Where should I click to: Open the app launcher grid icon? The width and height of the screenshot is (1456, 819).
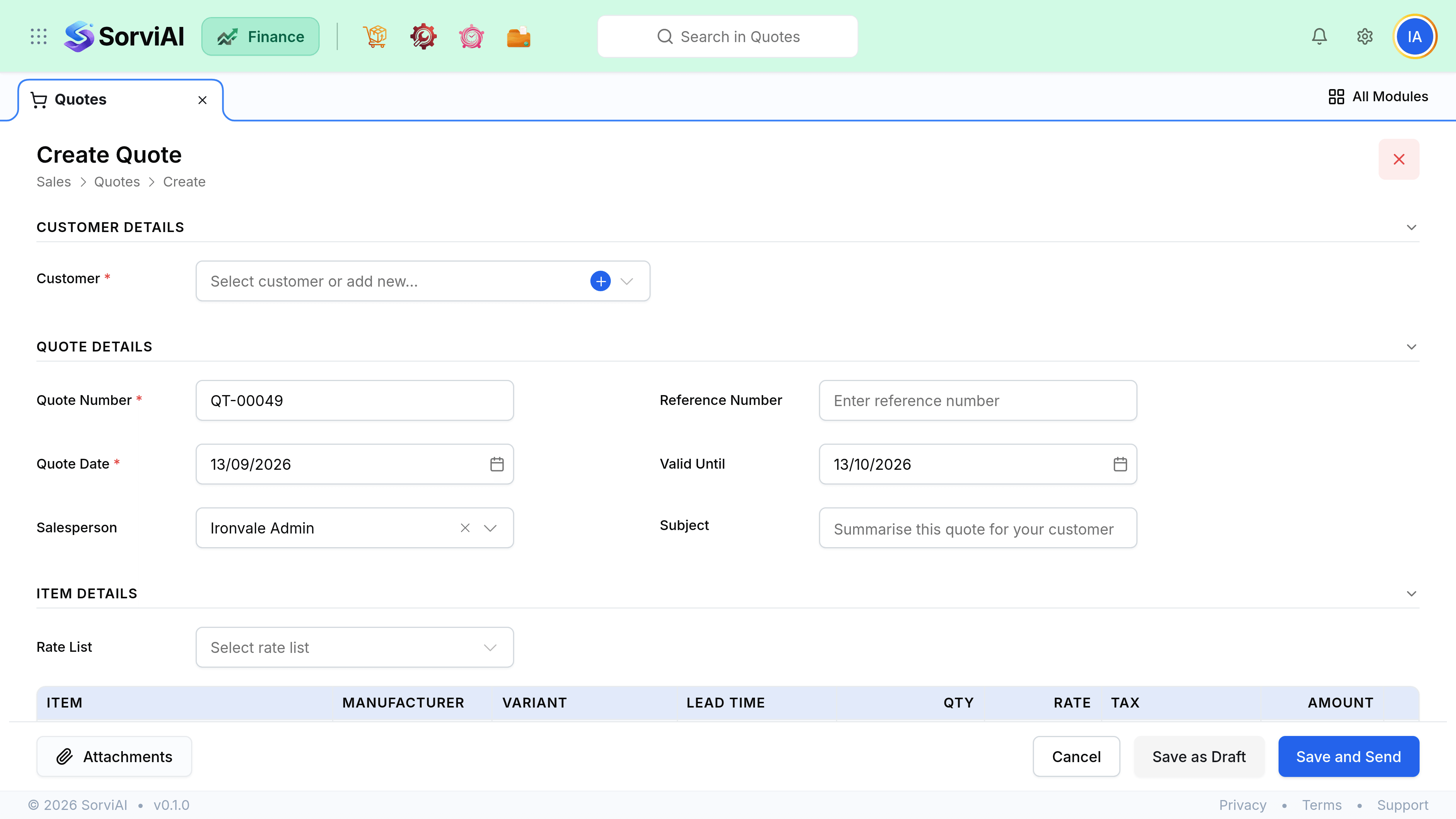pos(38,37)
